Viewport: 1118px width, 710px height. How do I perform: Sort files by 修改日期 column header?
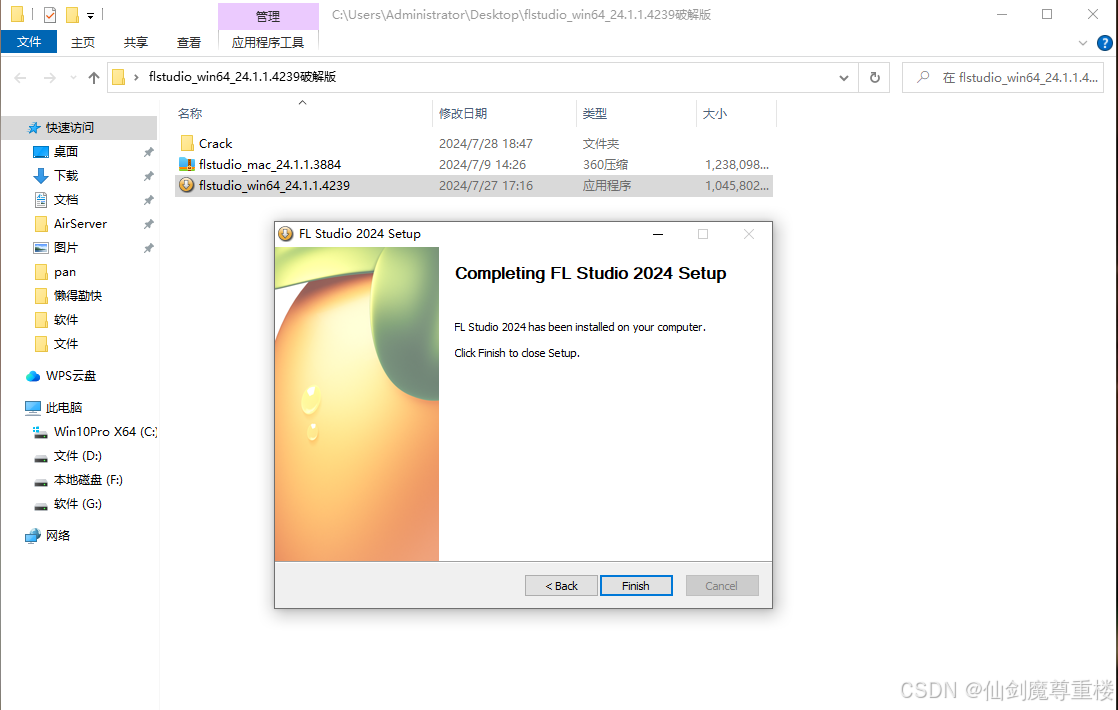click(x=463, y=114)
